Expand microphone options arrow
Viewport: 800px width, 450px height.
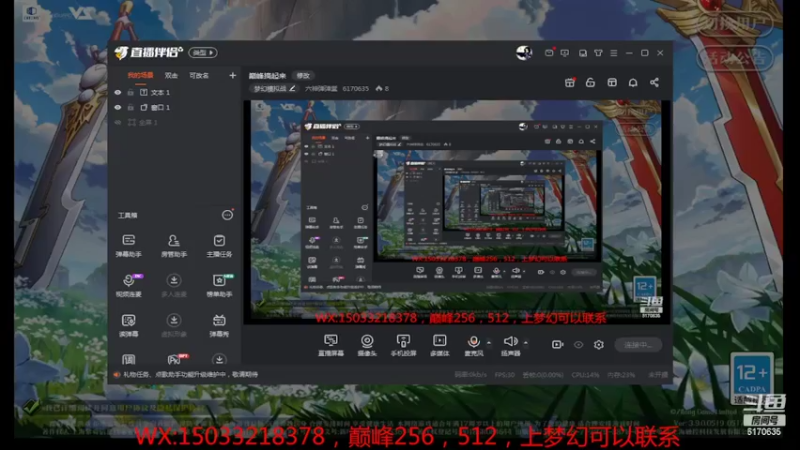[488, 342]
